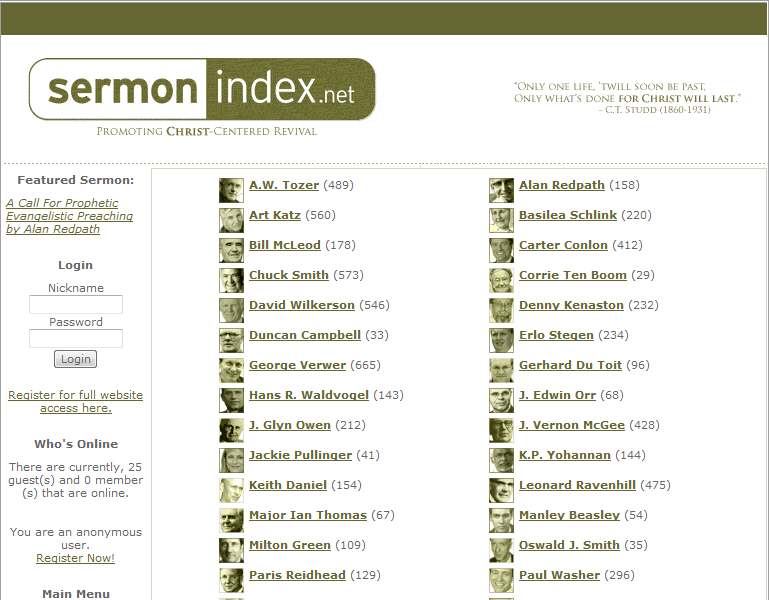Click the Chuck Smith portrait thumbnail
Viewport: 769px width, 600px height.
[x=231, y=280]
